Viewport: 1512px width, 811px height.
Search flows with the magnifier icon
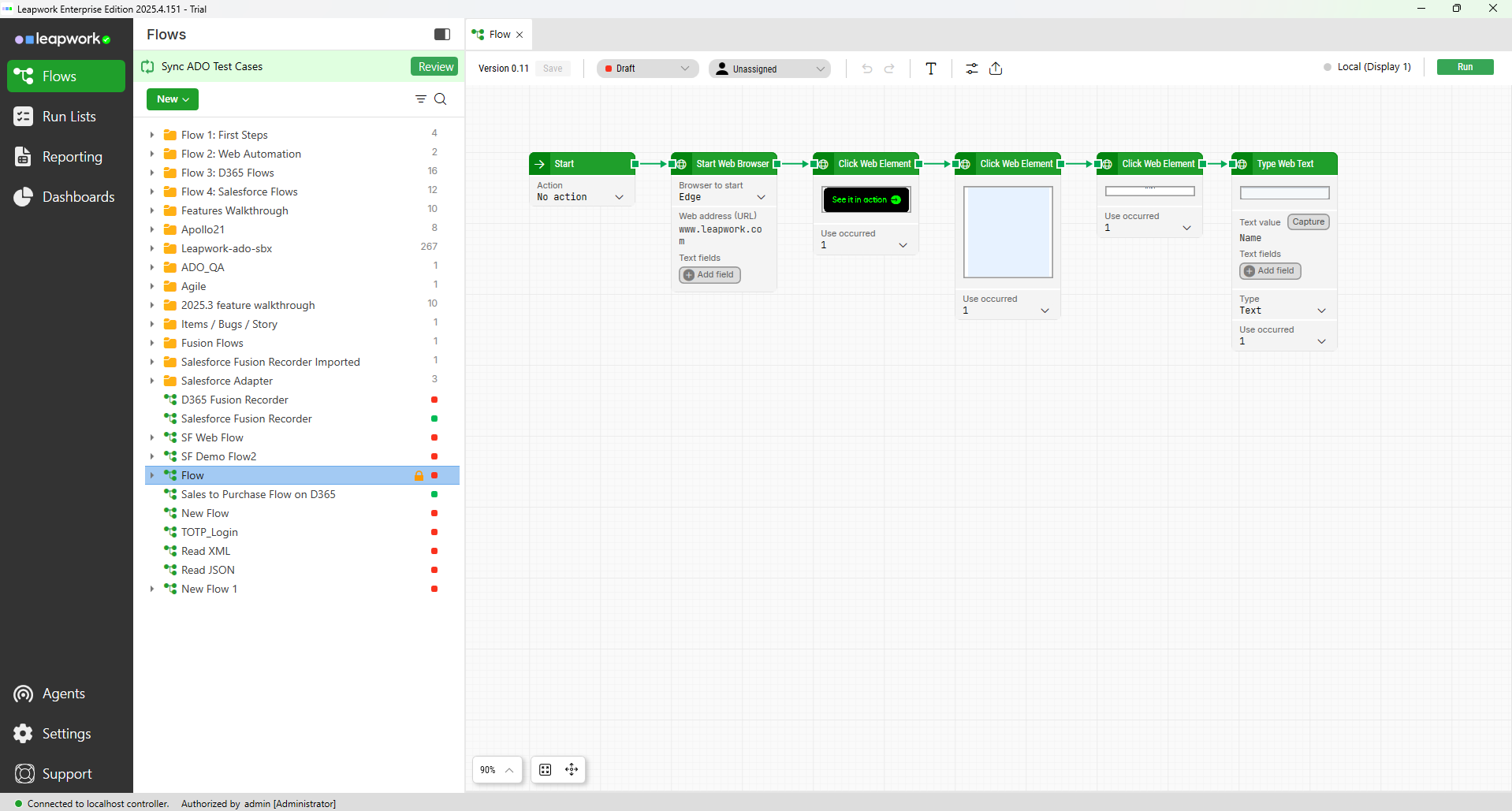pyautogui.click(x=441, y=99)
